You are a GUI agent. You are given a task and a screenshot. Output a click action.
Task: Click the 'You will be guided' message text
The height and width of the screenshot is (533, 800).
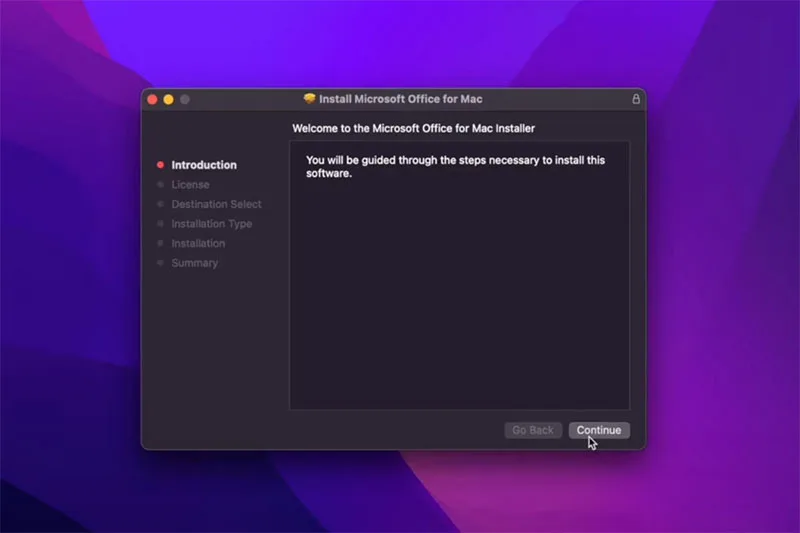click(x=455, y=167)
